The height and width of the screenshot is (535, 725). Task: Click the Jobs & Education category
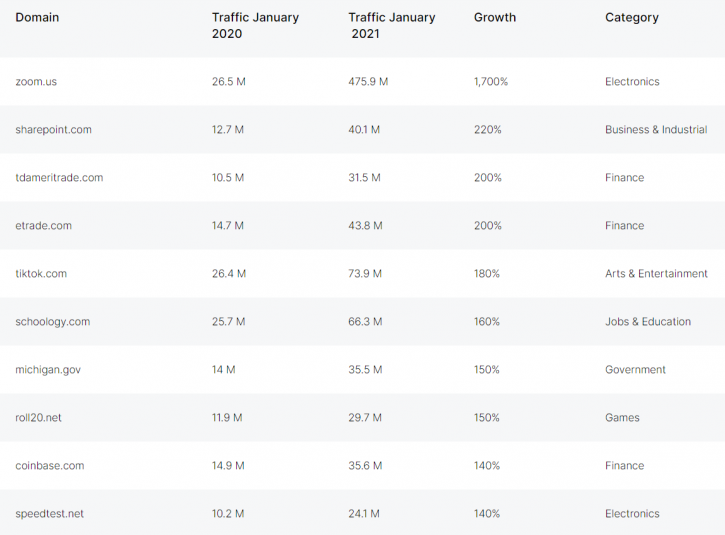pos(648,322)
